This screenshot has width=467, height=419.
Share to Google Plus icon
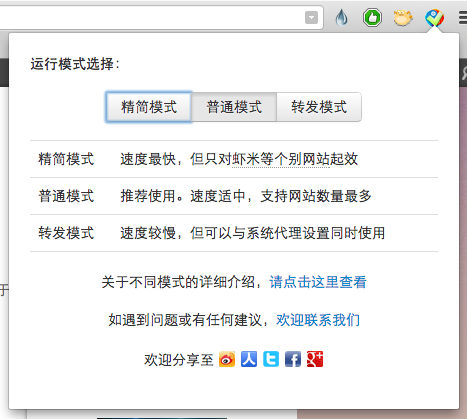pos(315,359)
